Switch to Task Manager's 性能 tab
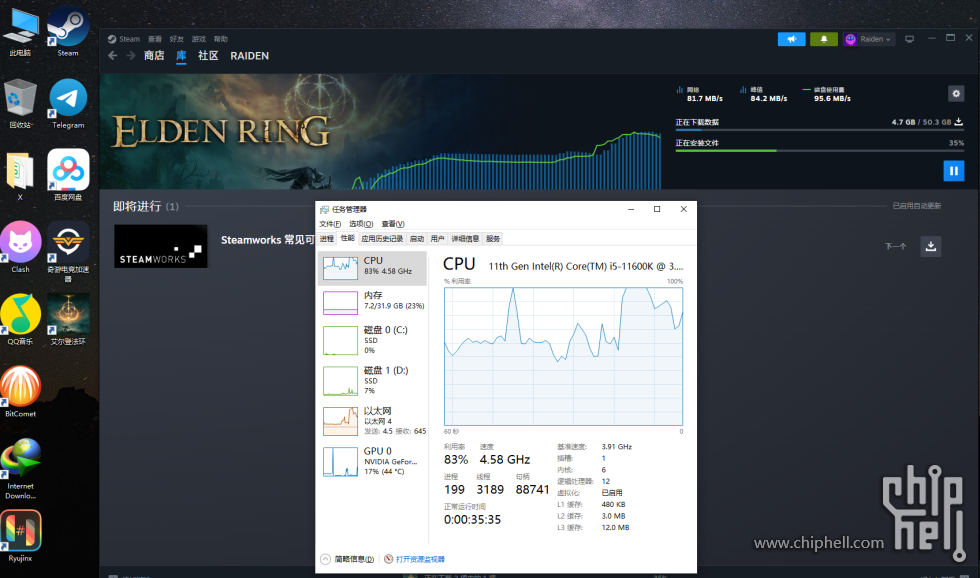The height and width of the screenshot is (578, 980). tap(348, 238)
